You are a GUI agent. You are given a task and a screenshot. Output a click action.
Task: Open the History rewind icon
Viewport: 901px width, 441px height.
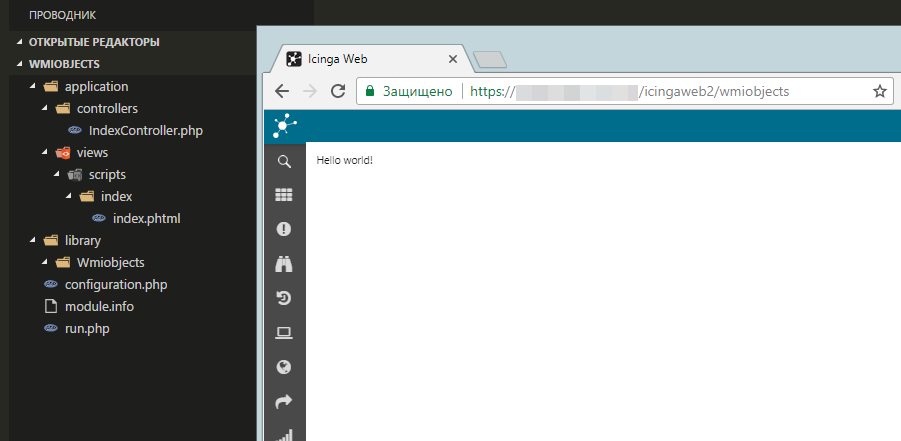pos(284,298)
